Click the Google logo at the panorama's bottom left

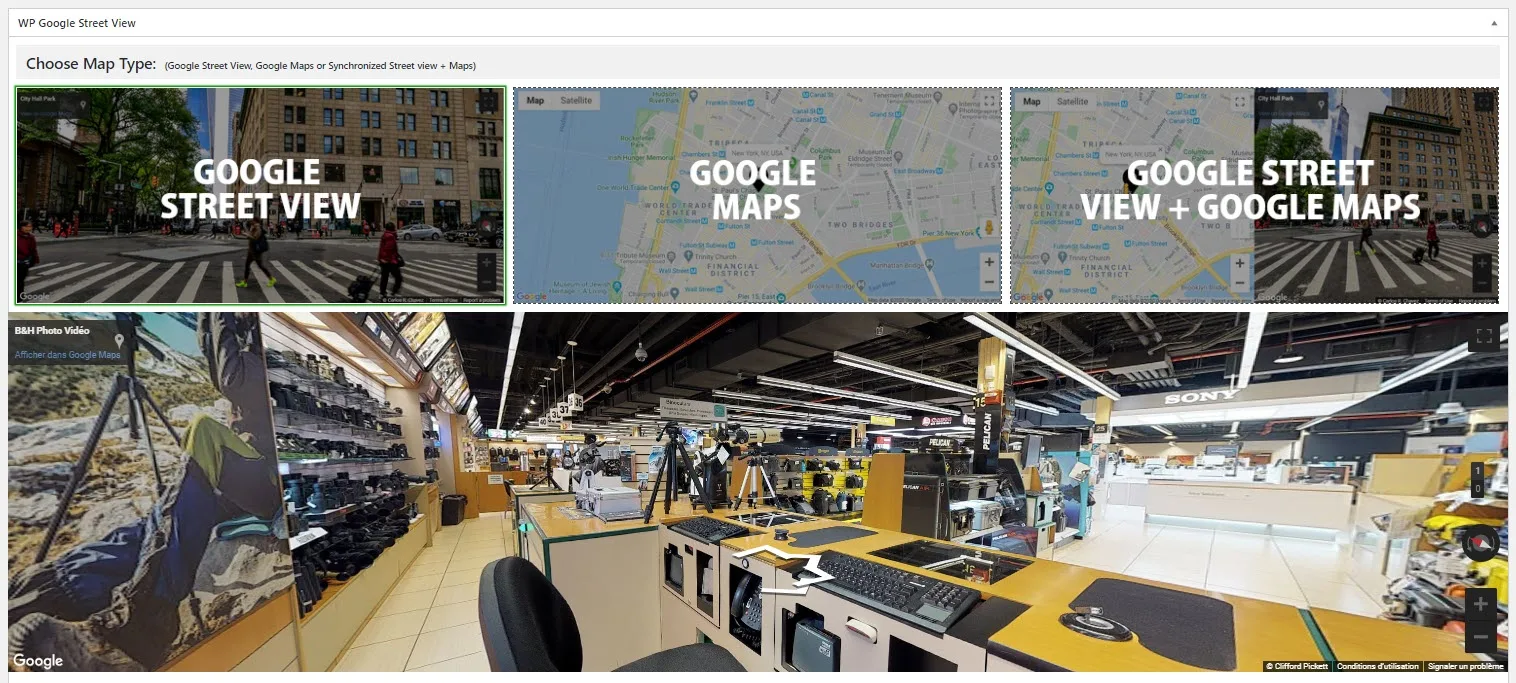tap(38, 660)
